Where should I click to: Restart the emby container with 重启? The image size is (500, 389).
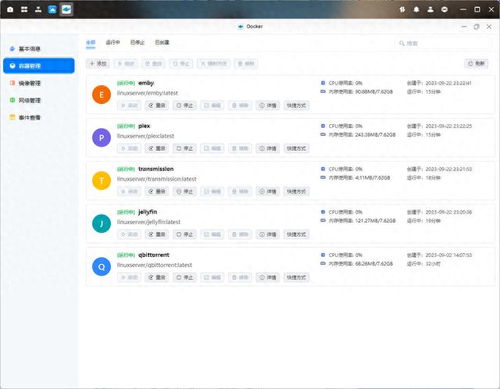pyautogui.click(x=157, y=105)
